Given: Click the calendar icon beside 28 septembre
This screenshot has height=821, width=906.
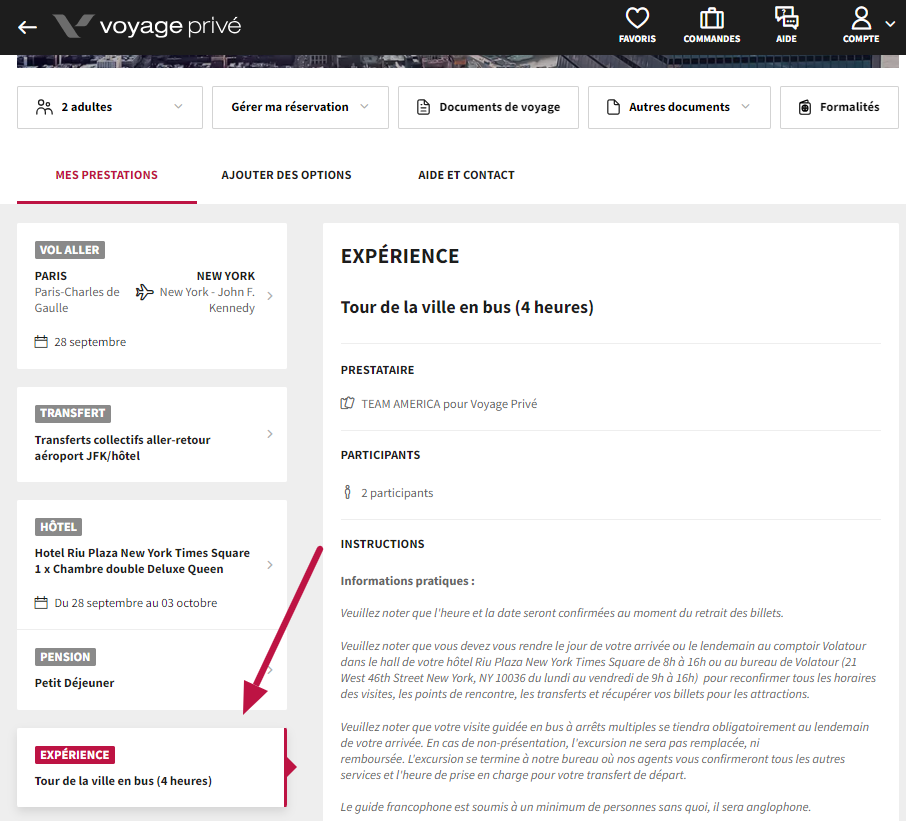Looking at the screenshot, I should click(41, 341).
